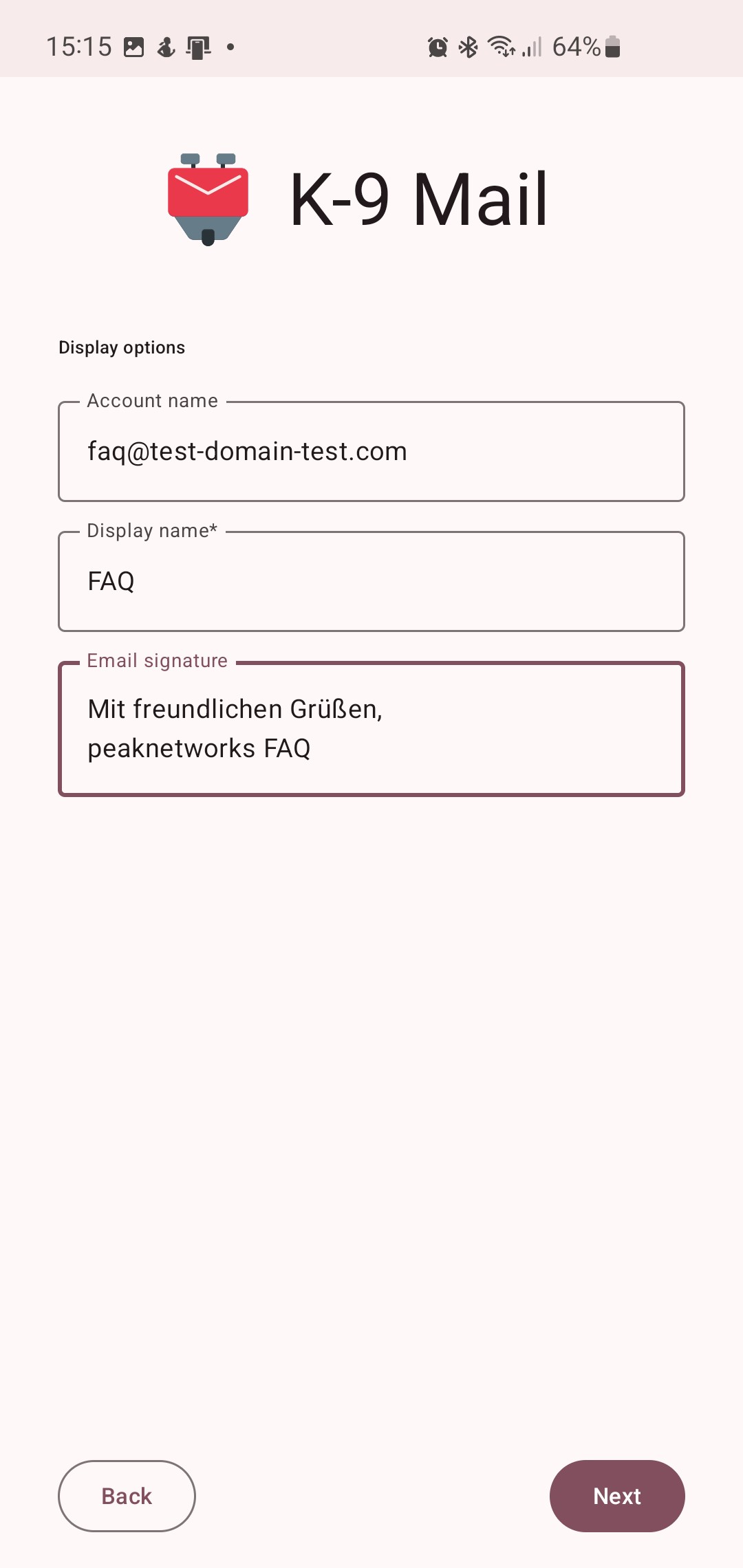743x1568 pixels.
Task: Tap the 64% battery percentage text
Action: click(x=577, y=47)
